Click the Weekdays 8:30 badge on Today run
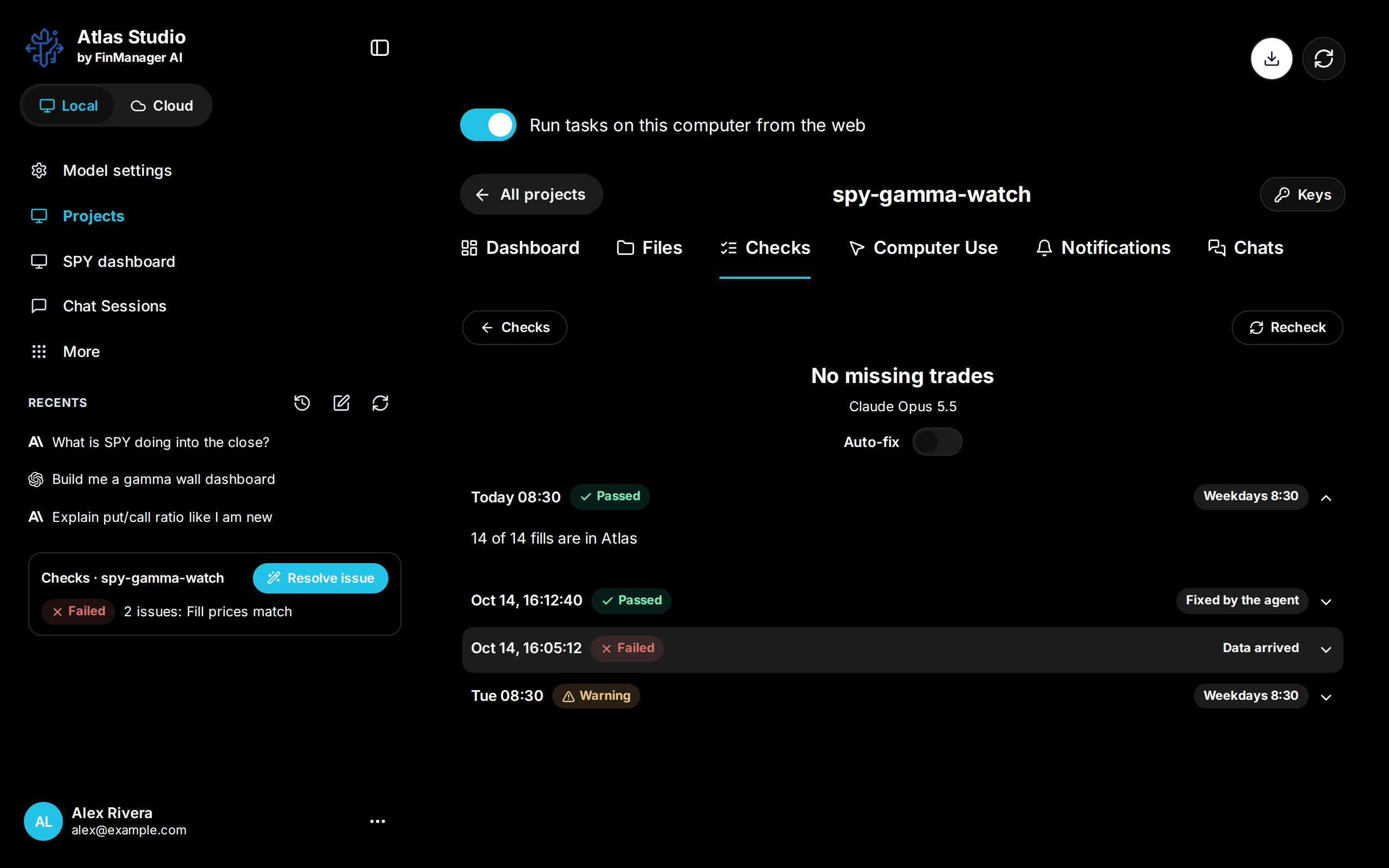 click(1251, 496)
